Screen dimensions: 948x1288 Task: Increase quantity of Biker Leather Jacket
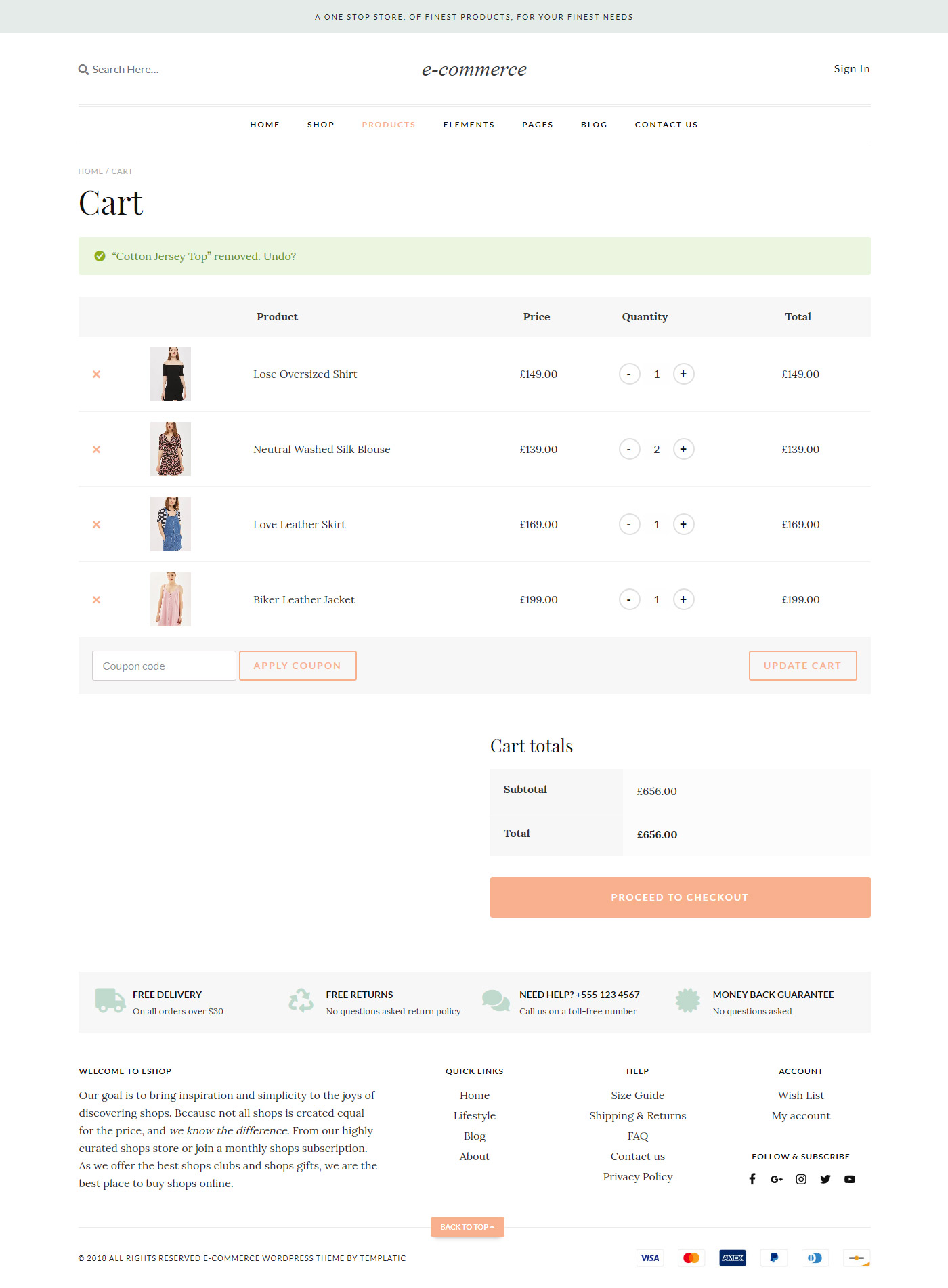(683, 599)
